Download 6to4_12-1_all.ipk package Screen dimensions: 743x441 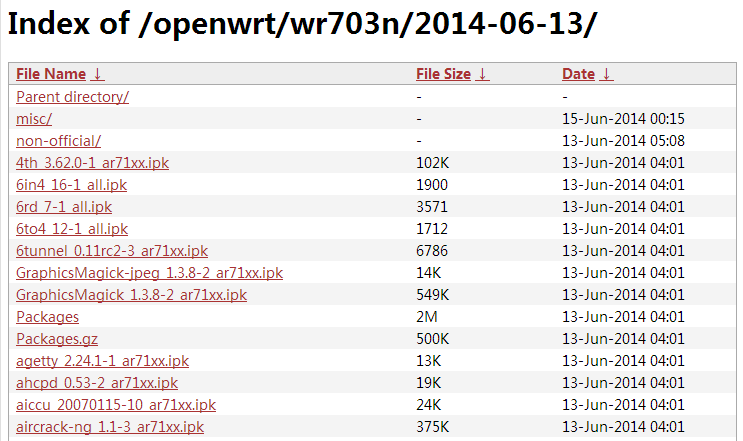(x=72, y=229)
